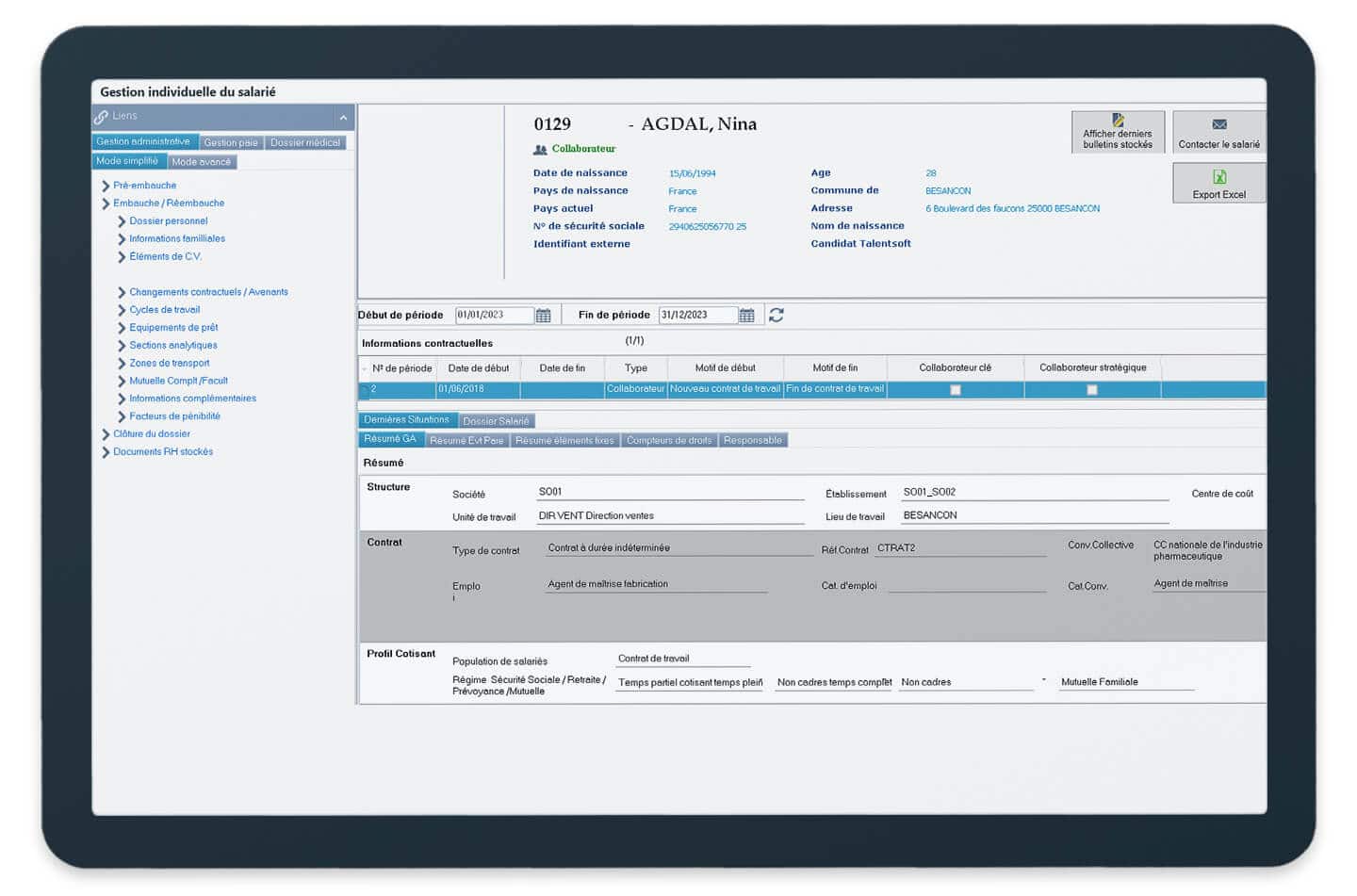Screen dimensions: 1357x896
Task: Expand Changements contractuels / Avenants node
Action: [122, 293]
